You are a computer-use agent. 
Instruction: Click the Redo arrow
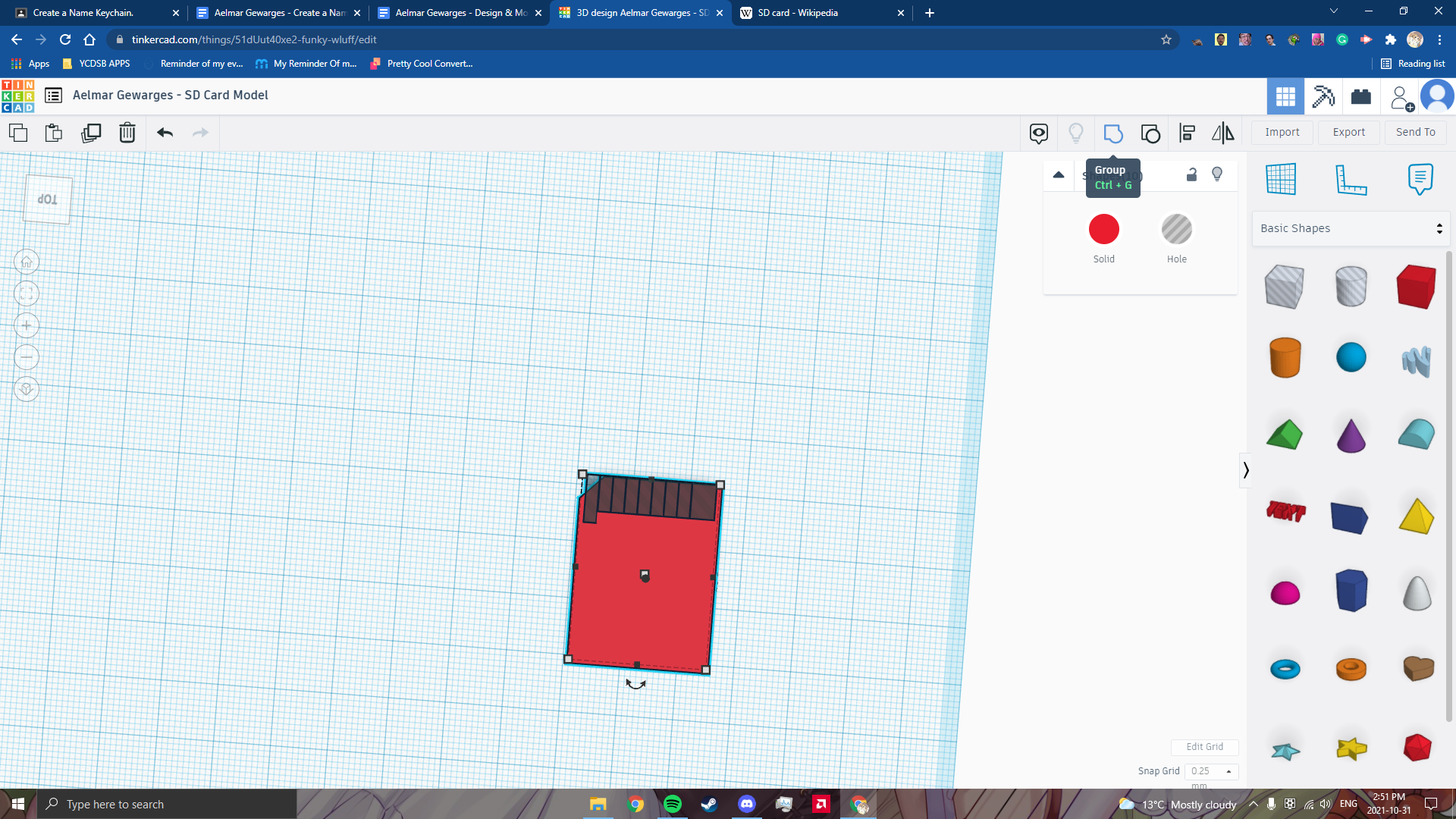coord(200,133)
